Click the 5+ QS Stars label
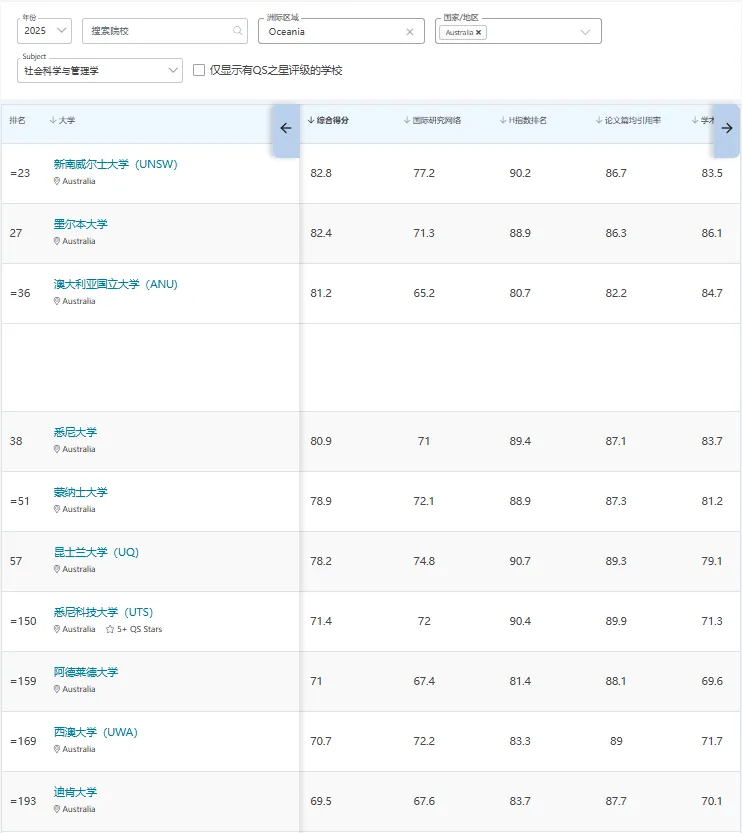The image size is (742, 833). tap(140, 629)
